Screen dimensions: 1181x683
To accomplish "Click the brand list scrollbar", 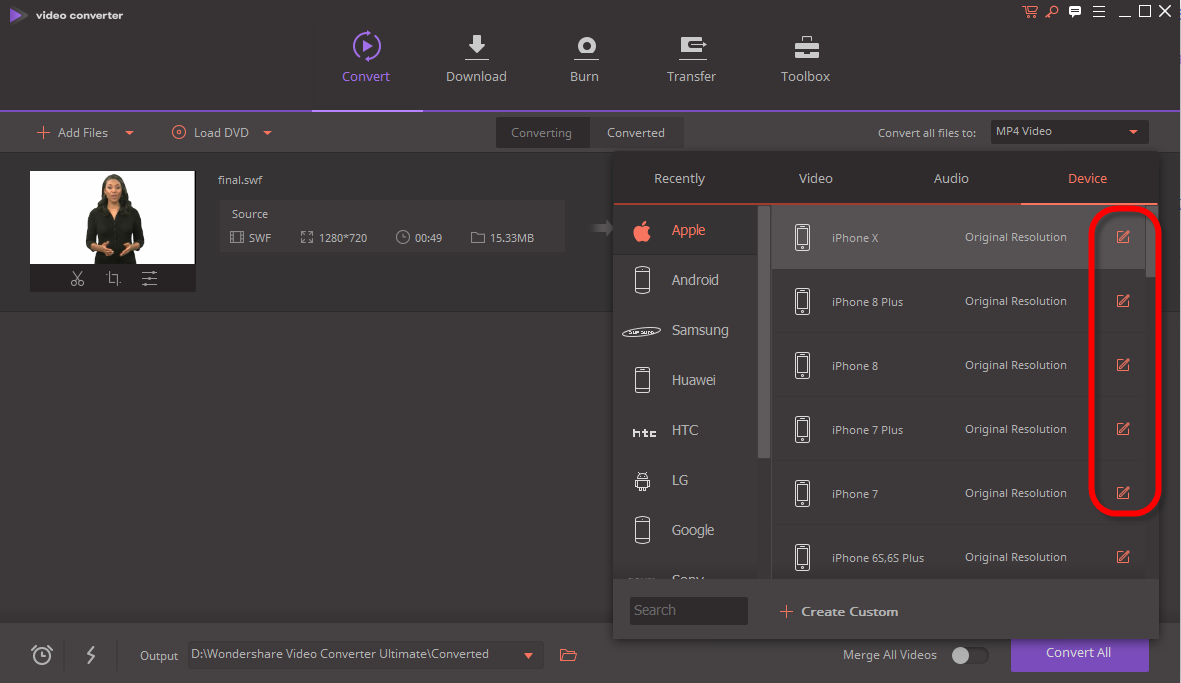I will [764, 331].
